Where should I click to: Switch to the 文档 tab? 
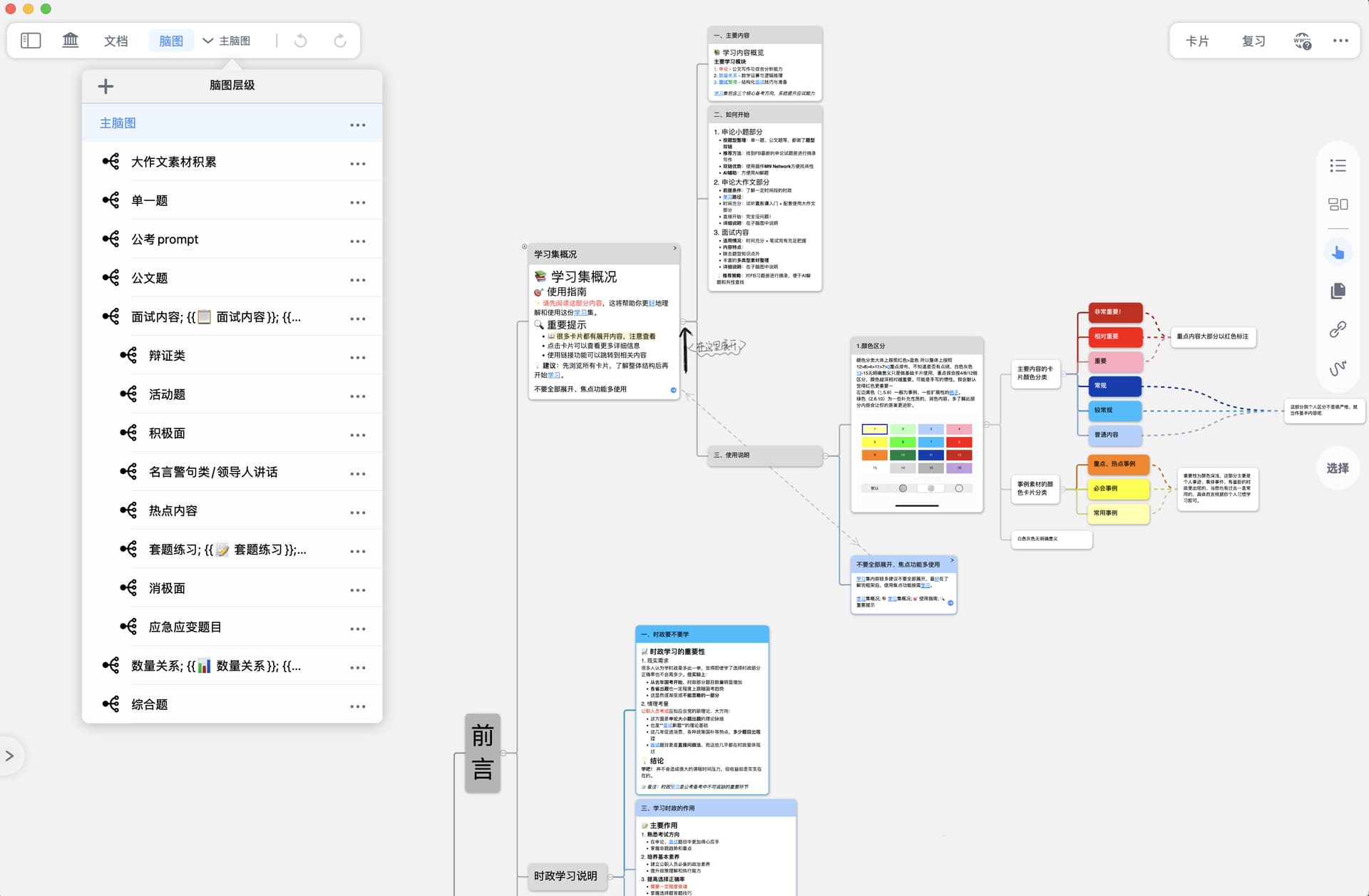coord(116,41)
